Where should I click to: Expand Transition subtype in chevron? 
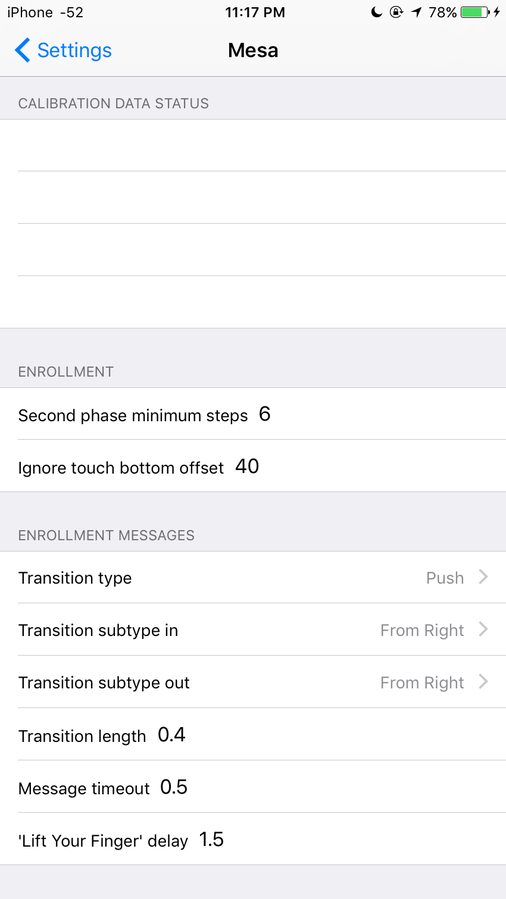(484, 630)
